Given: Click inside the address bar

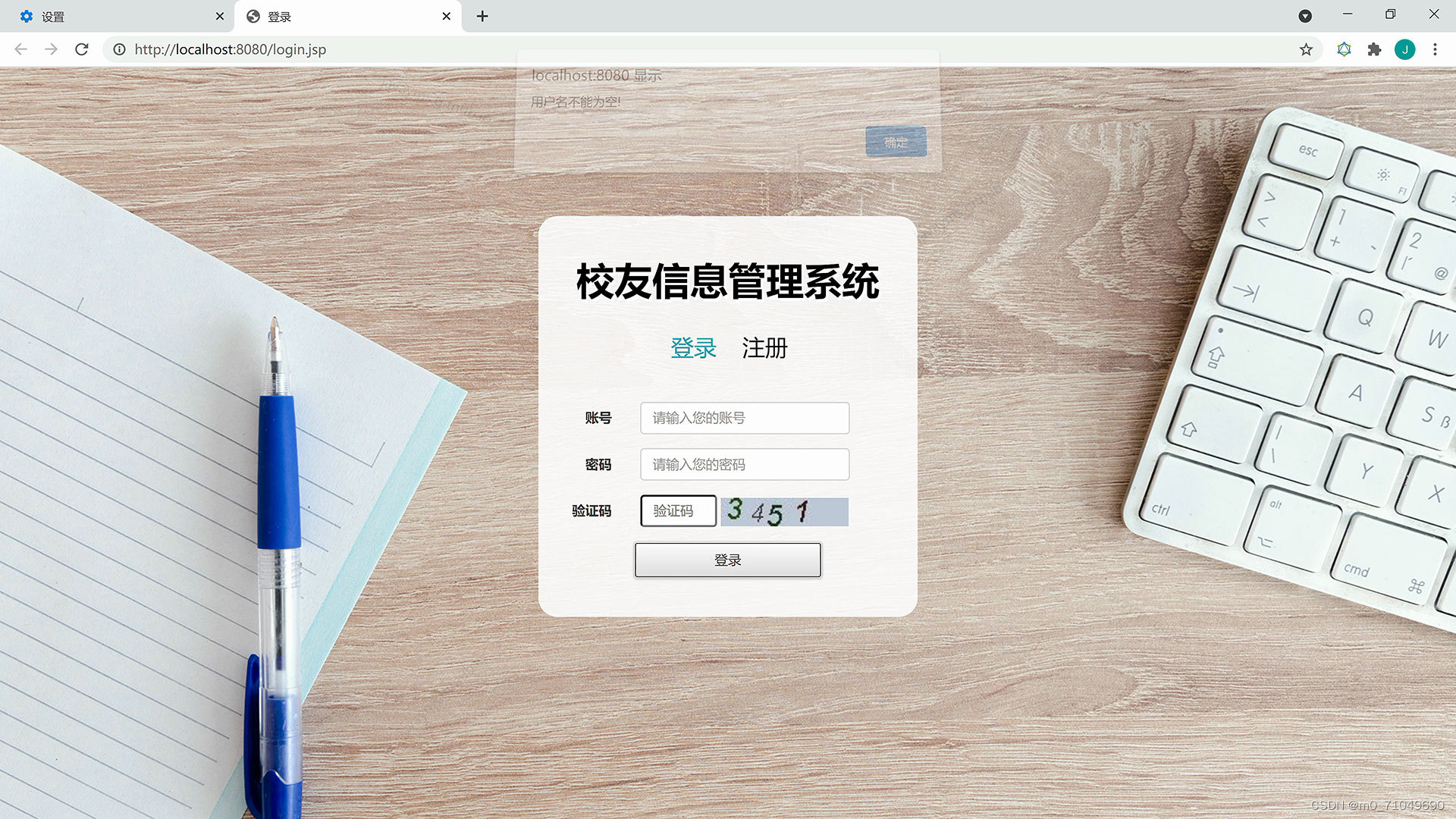Looking at the screenshot, I should [303, 49].
